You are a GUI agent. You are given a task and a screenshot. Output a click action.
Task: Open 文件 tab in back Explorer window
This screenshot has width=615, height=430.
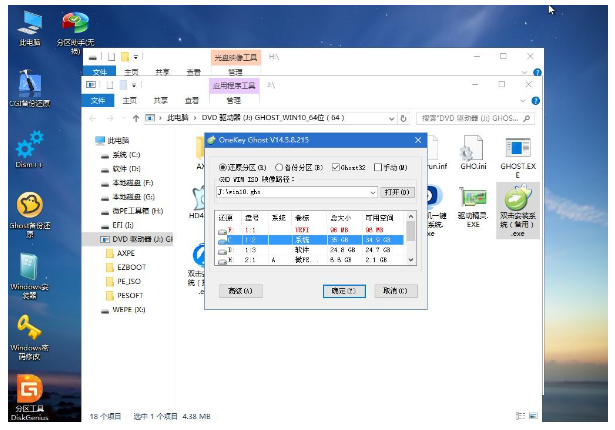[100, 72]
